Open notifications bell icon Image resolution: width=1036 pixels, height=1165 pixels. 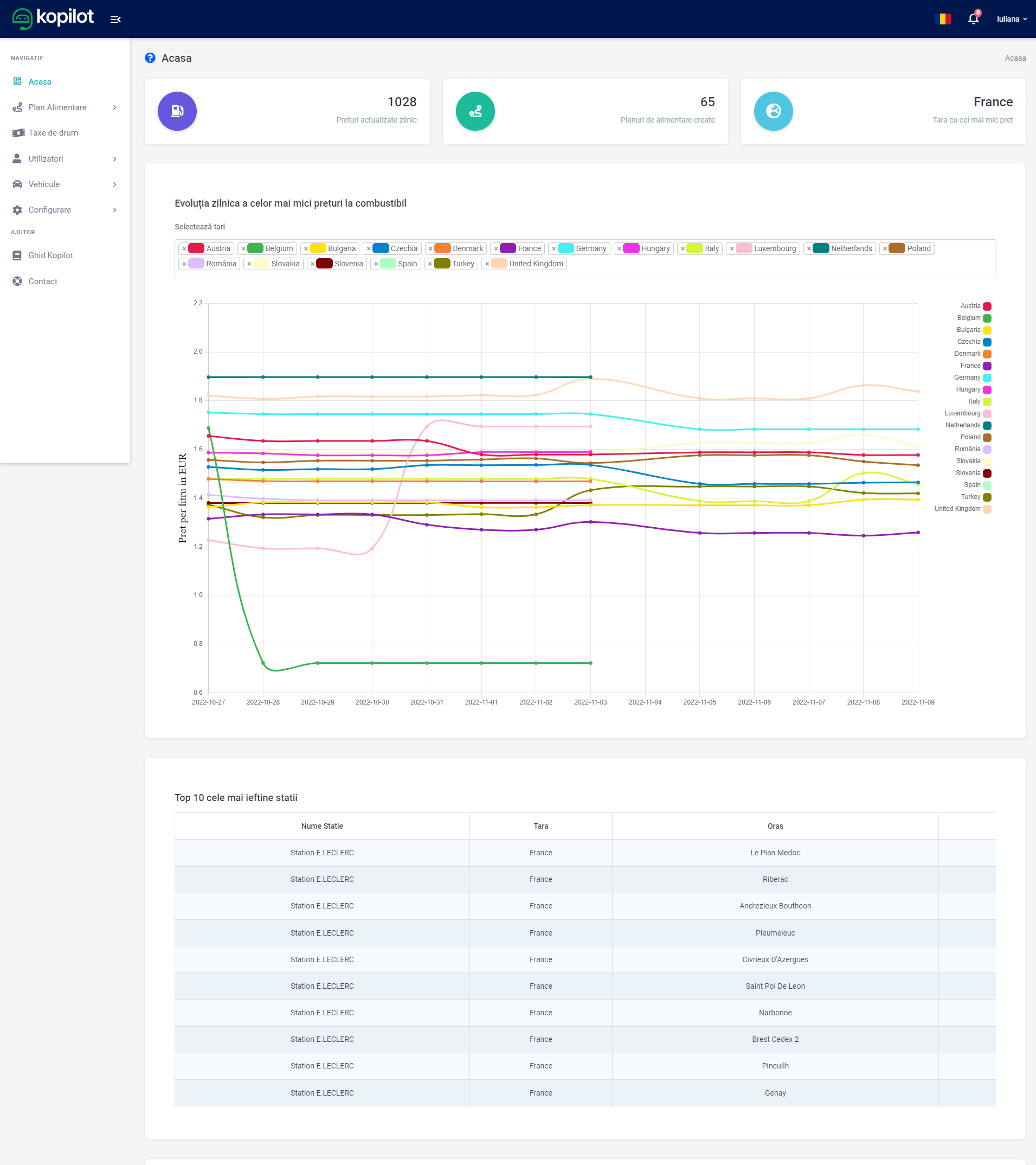[x=973, y=19]
